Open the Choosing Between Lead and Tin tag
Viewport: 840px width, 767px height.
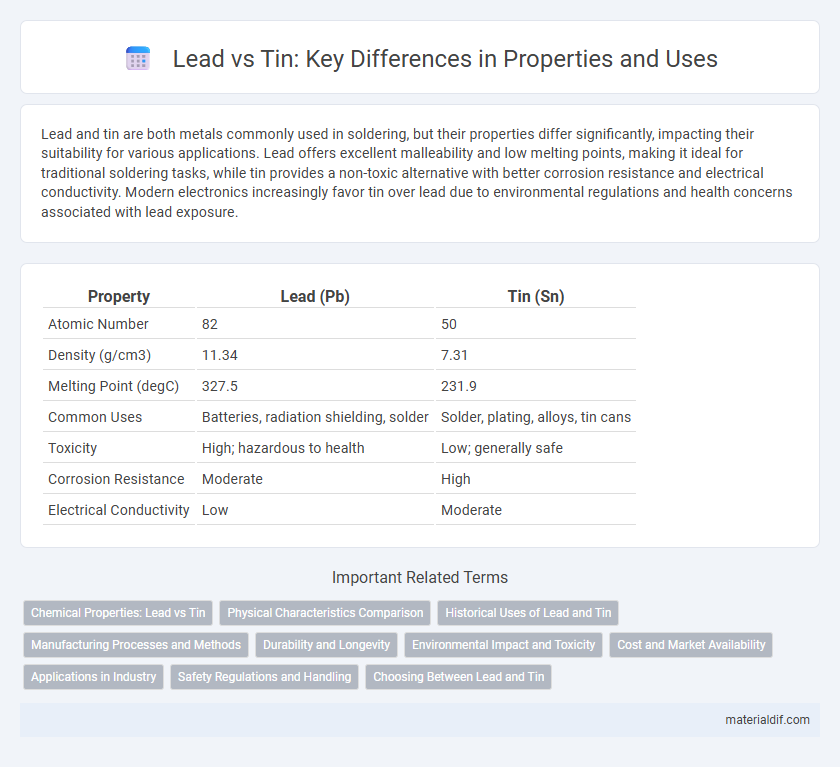[x=459, y=677]
